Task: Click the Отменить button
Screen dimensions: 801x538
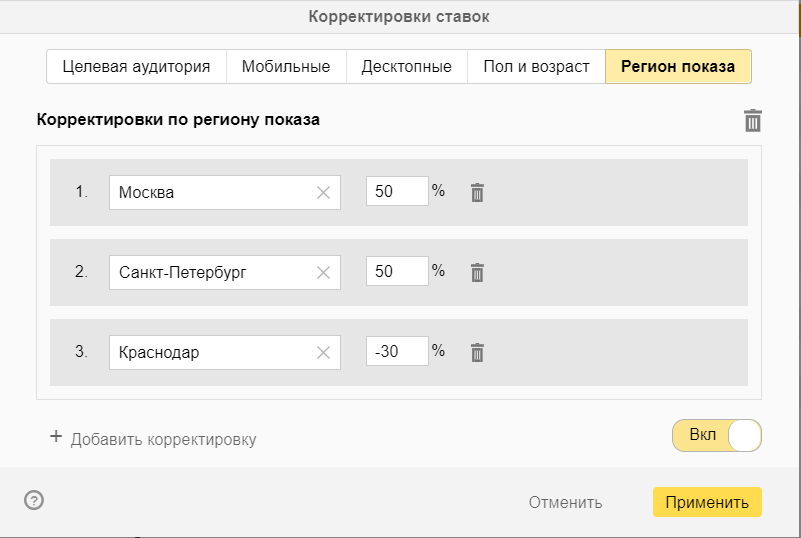Action: pyautogui.click(x=566, y=502)
